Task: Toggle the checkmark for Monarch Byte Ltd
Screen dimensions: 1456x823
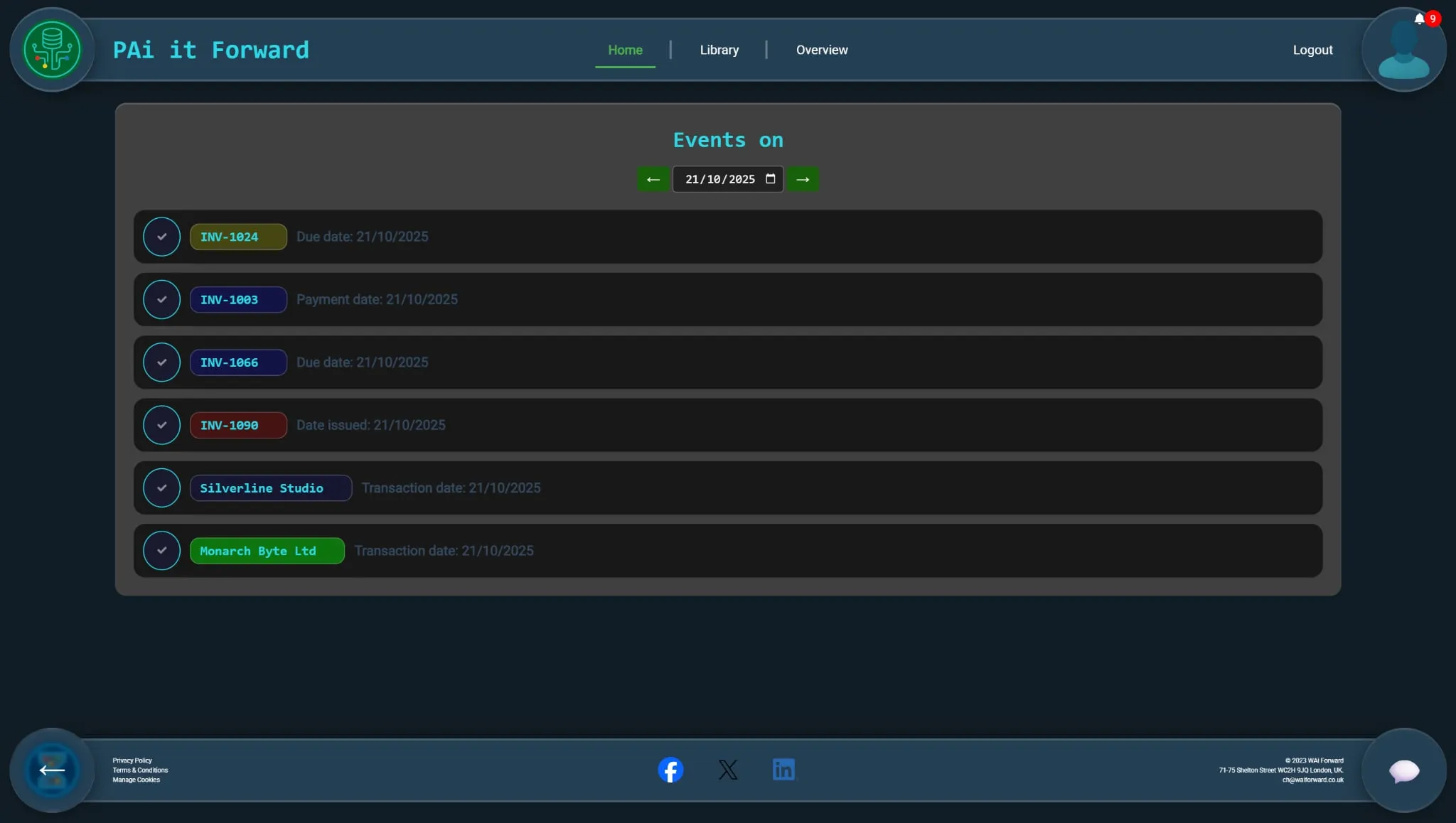Action: pos(161,551)
